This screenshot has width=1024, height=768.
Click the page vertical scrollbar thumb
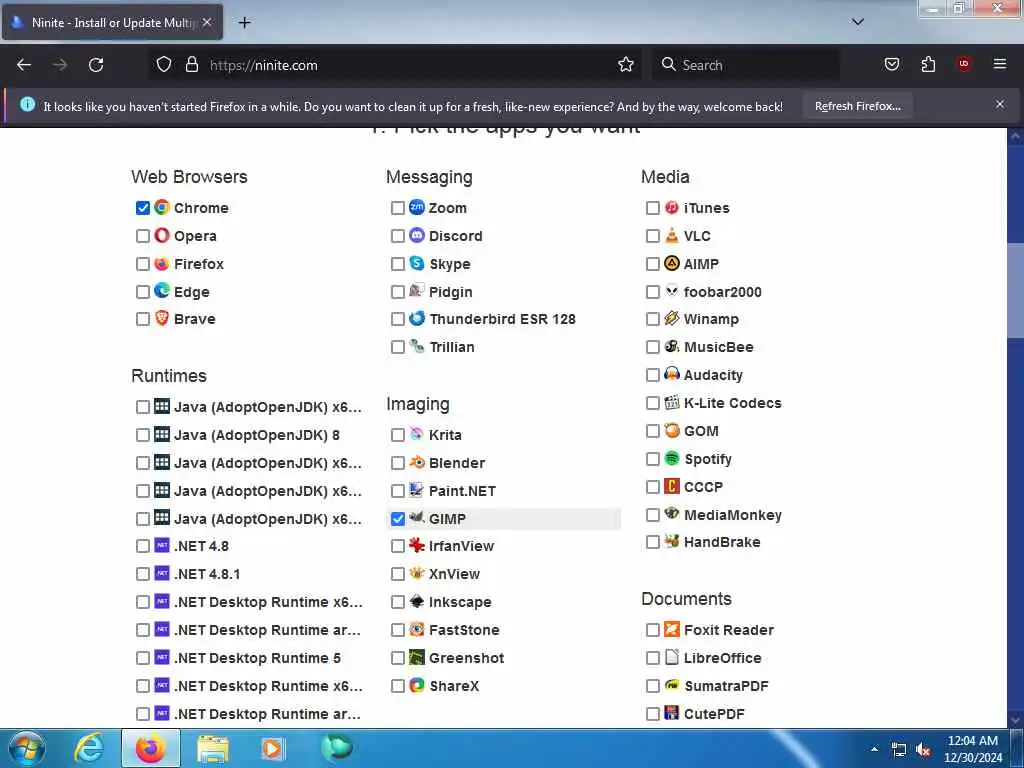(x=1016, y=291)
